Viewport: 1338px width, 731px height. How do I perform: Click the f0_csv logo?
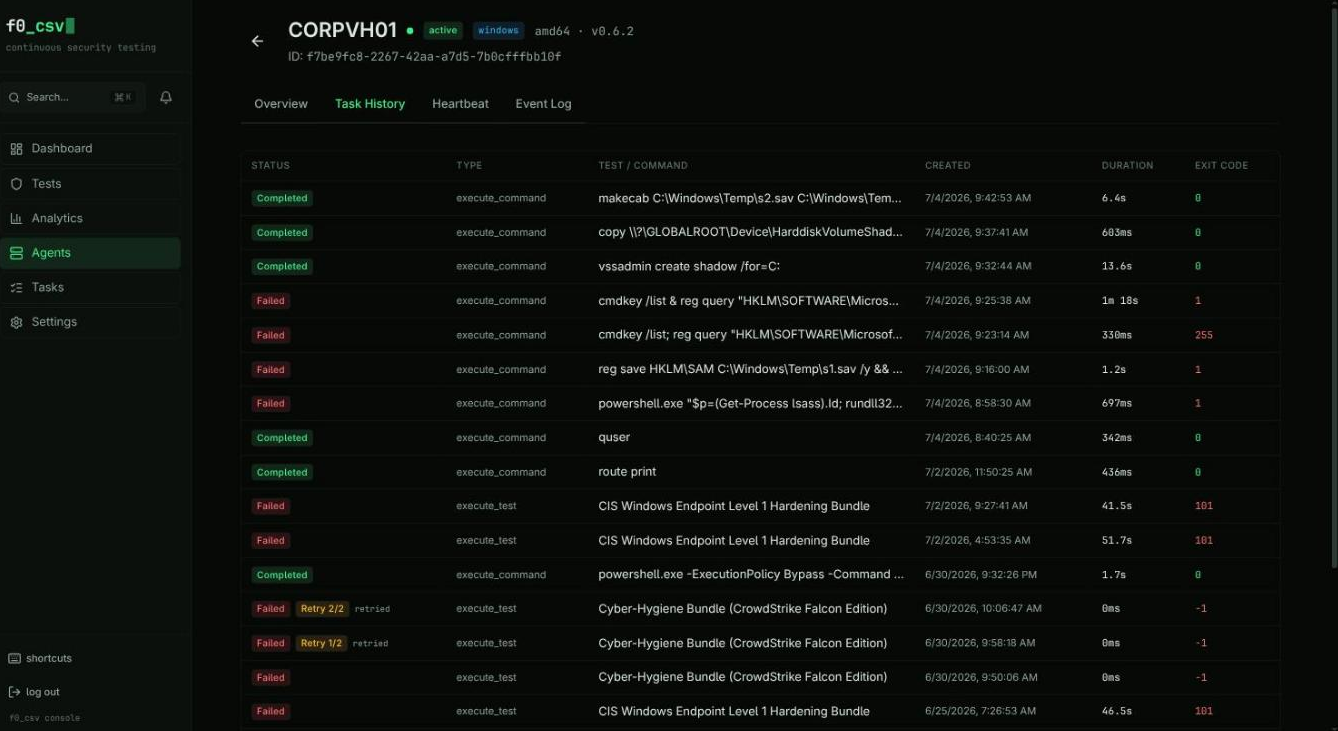40,26
